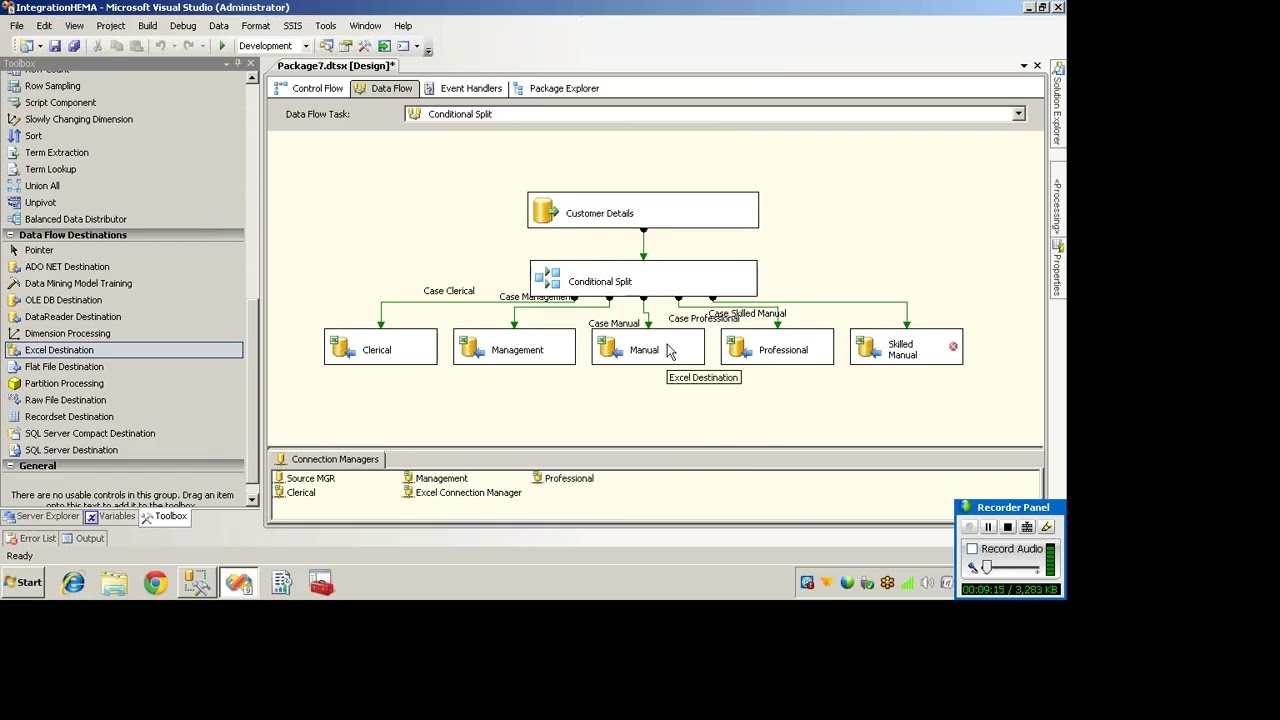The height and width of the screenshot is (720, 1280).
Task: Select the Clerical Excel destination component
Action: click(x=380, y=347)
